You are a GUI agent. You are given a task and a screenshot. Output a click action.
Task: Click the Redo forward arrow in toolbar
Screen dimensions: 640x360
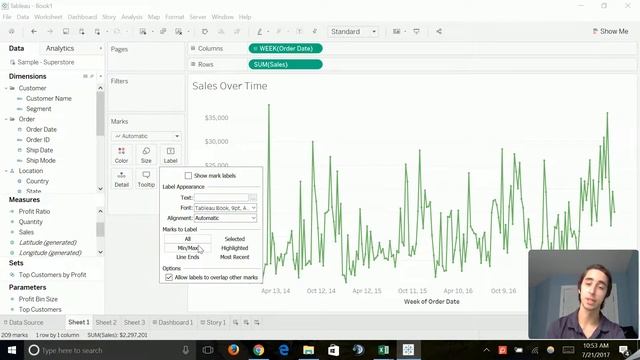coord(50,31)
